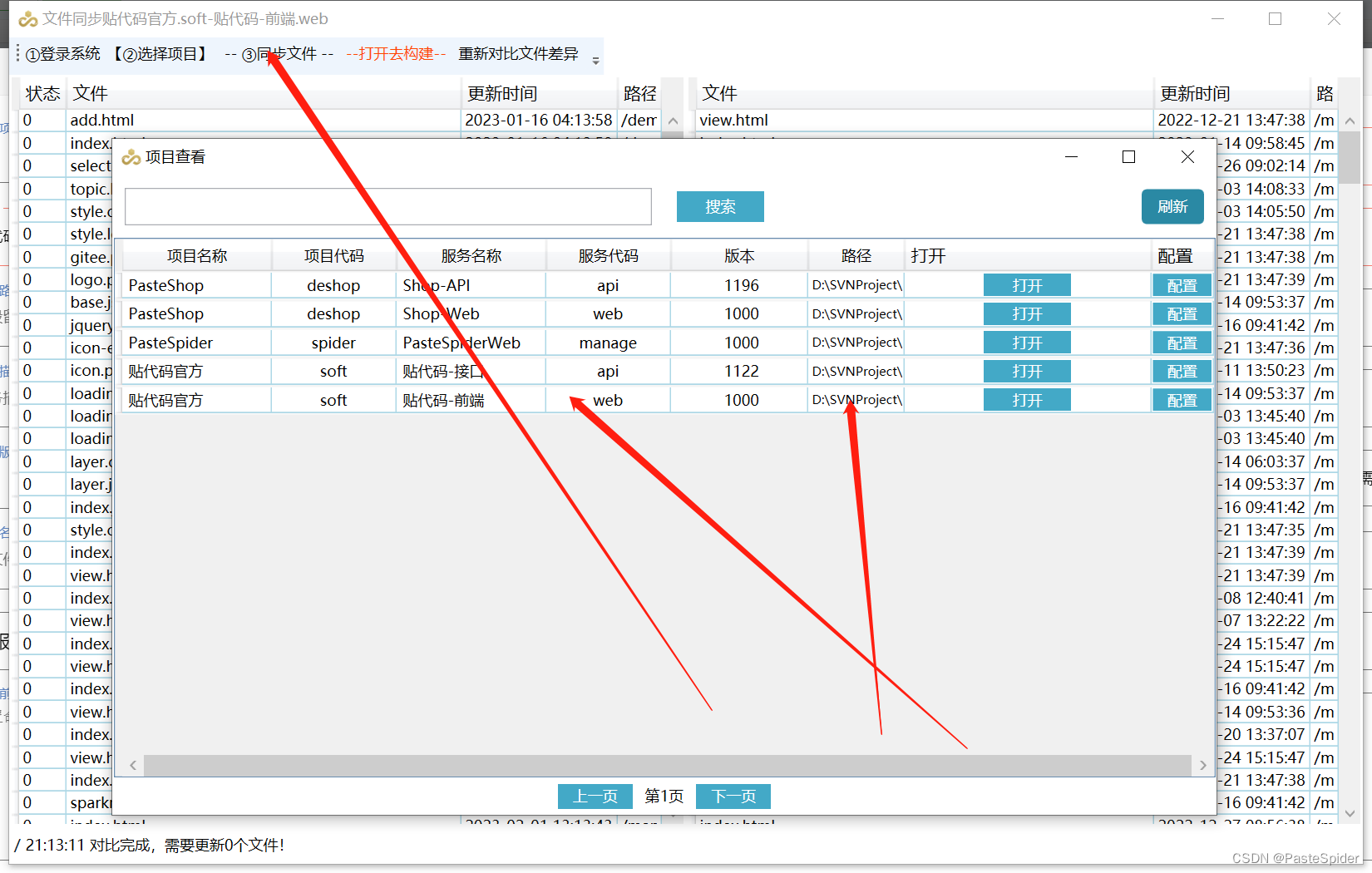Click the 版本 column header
1372x873 pixels.
point(739,256)
